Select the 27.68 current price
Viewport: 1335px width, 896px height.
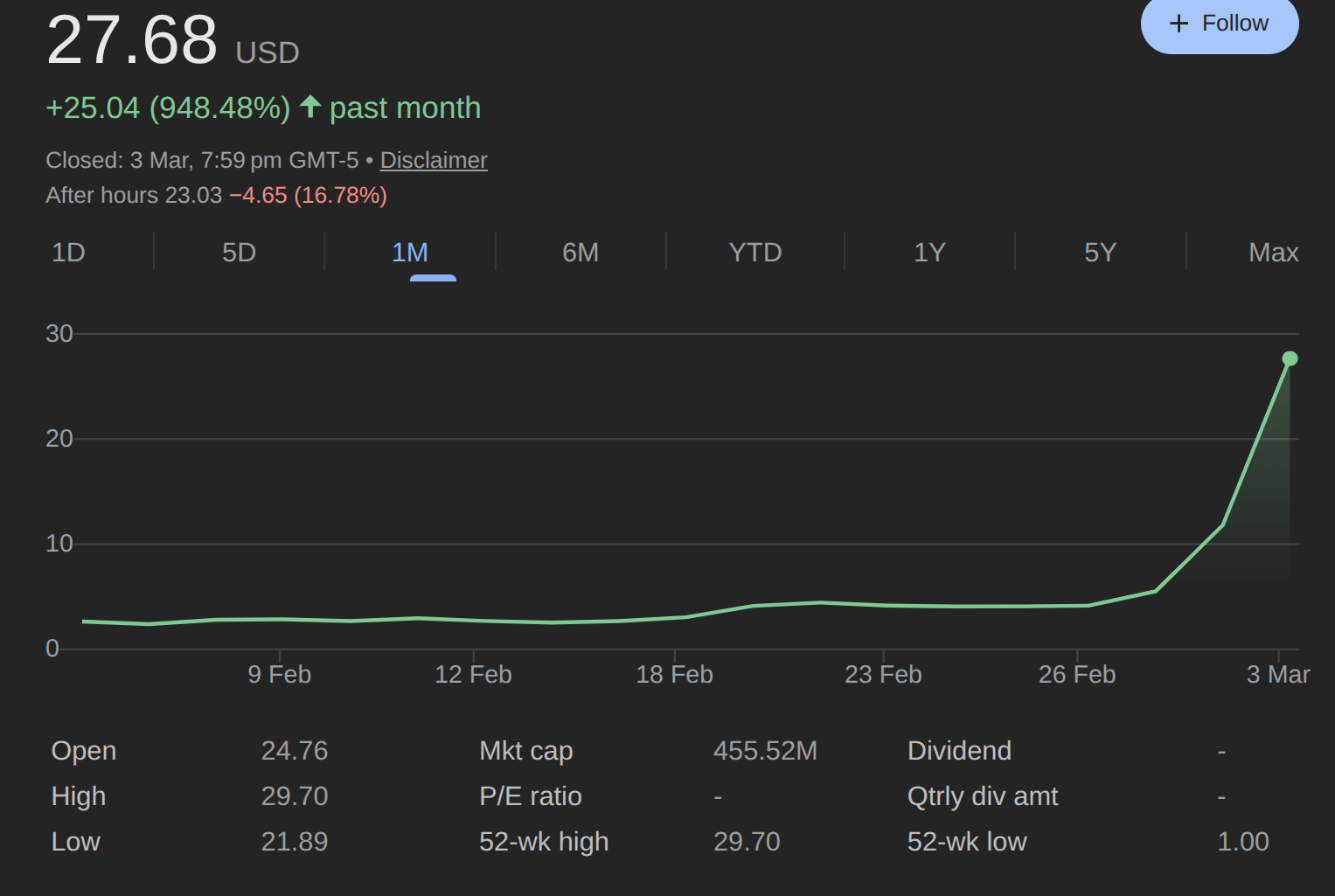tap(132, 39)
